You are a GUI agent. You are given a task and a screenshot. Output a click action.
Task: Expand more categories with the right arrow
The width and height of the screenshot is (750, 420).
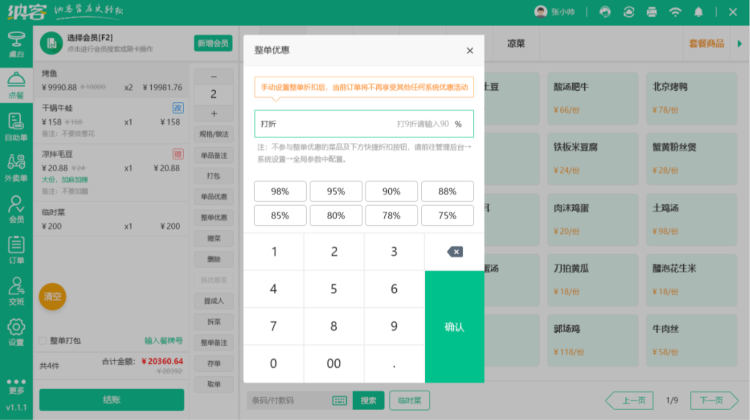(x=741, y=44)
